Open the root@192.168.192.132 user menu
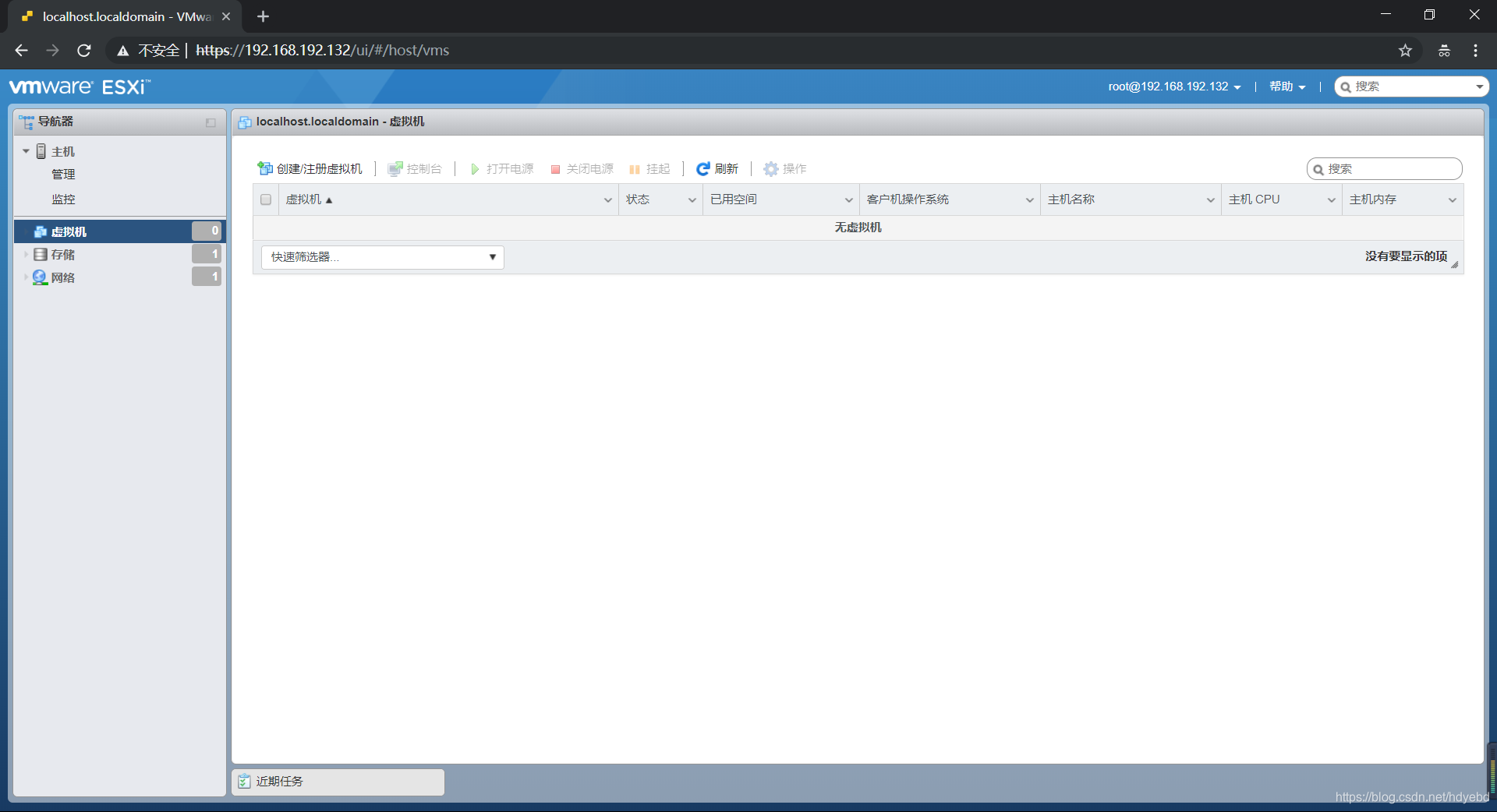Screen dimensions: 1497x812 click(x=1174, y=86)
